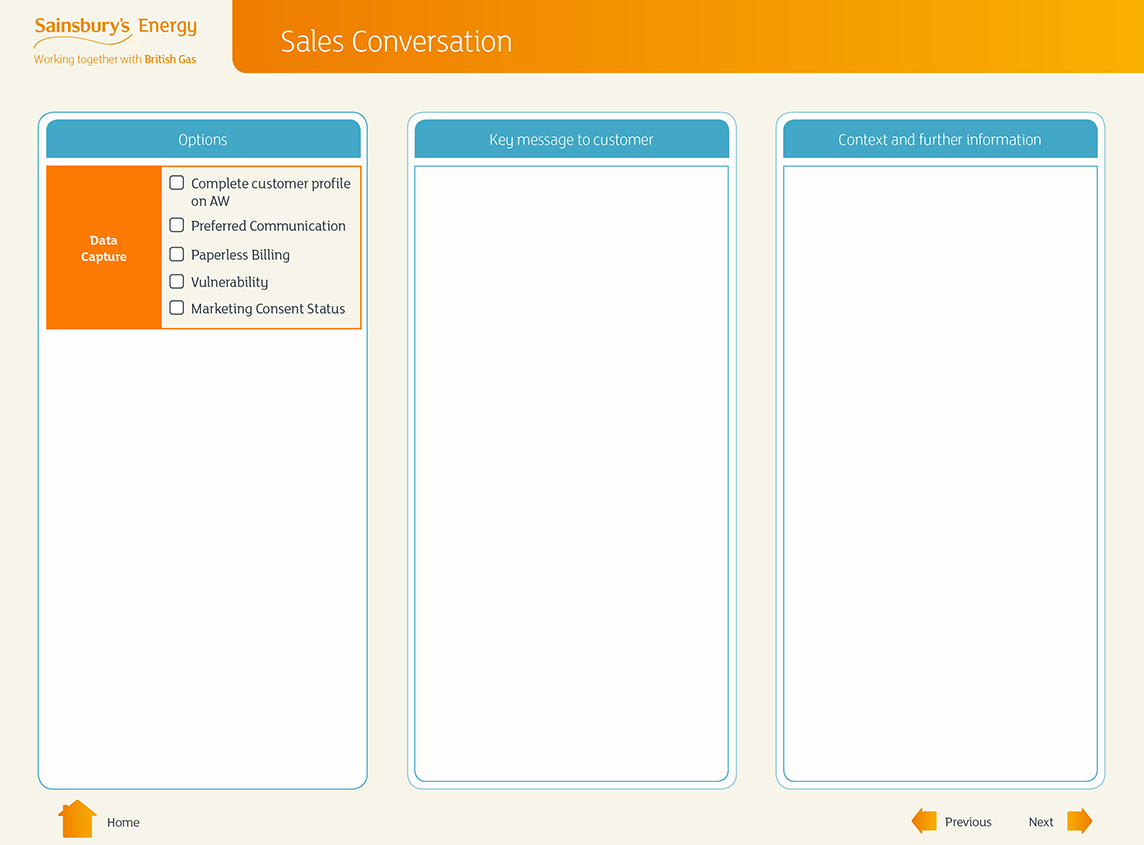The height and width of the screenshot is (845, 1144).
Task: Click the Sales Conversation page title
Action: point(396,41)
